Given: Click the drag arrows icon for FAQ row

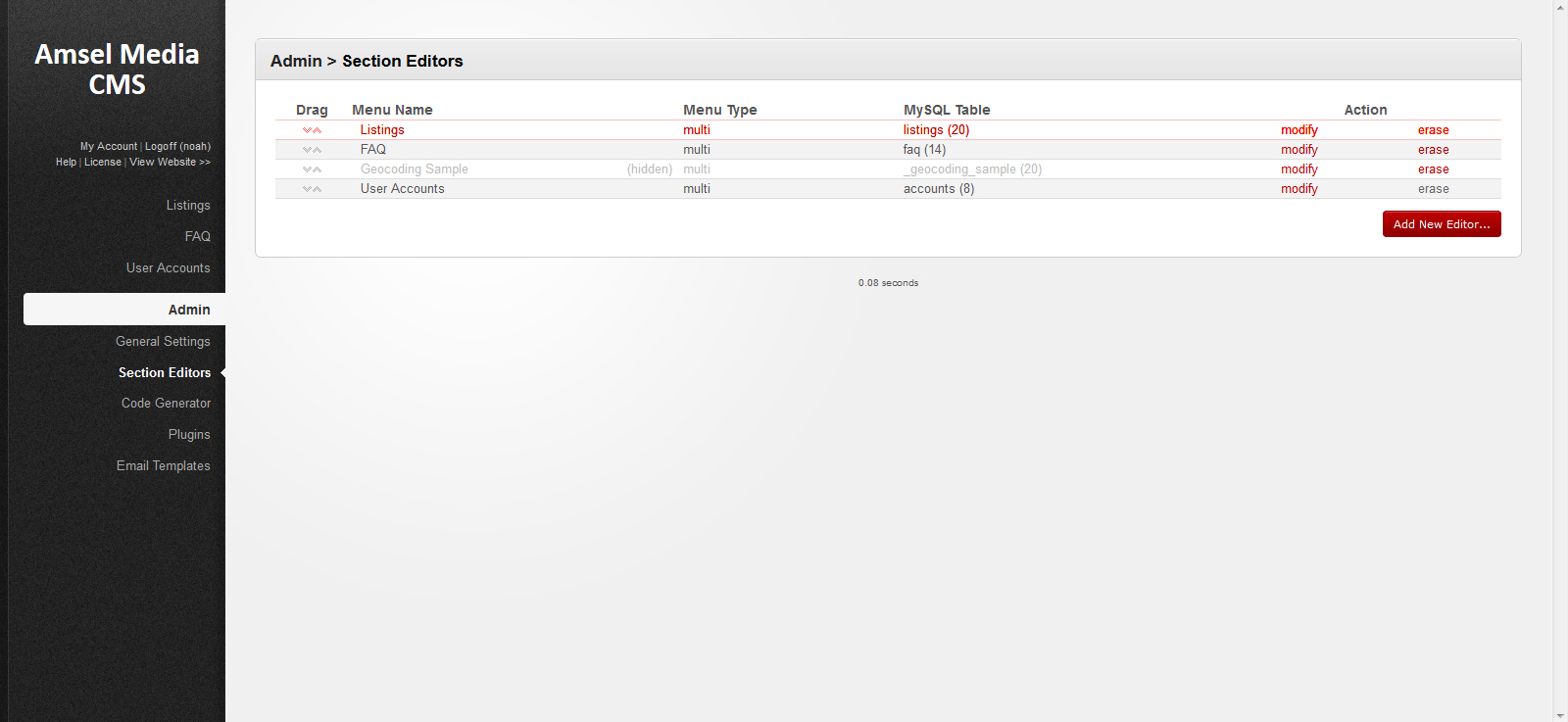Looking at the screenshot, I should point(312,150).
